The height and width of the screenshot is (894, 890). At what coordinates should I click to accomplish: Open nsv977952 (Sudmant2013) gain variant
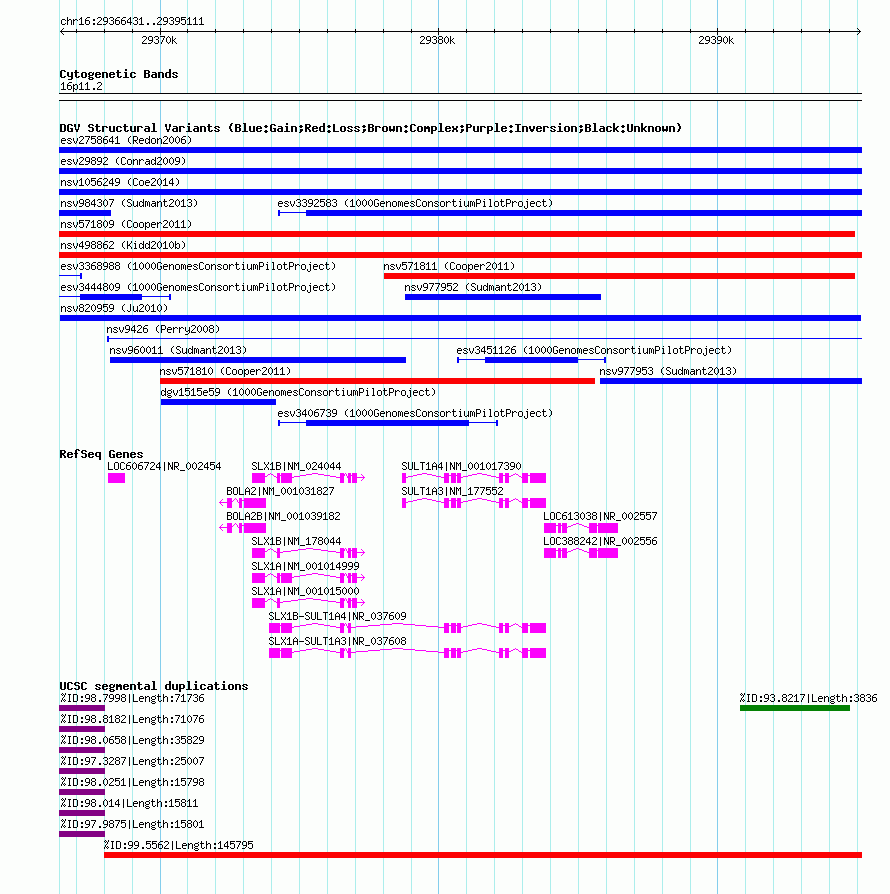[503, 297]
